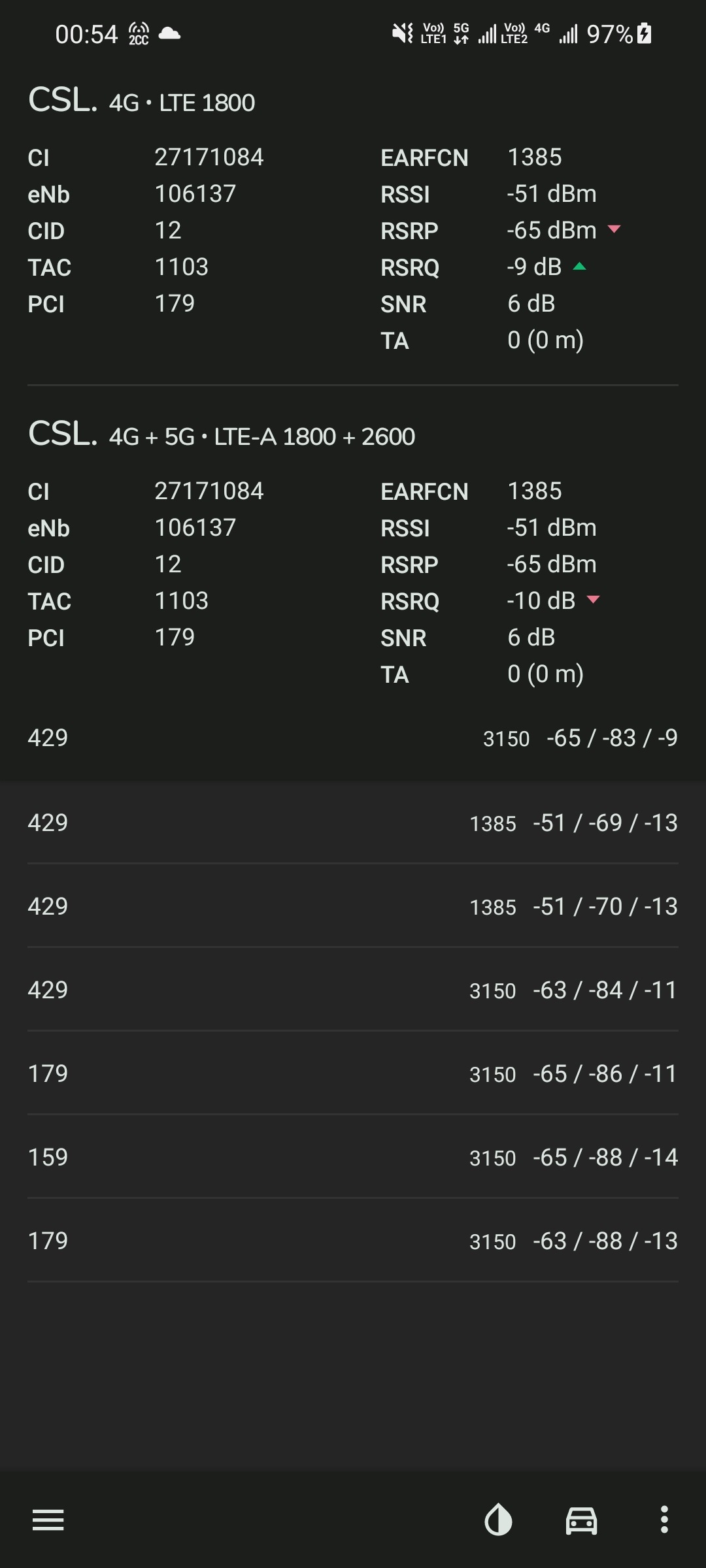Tap the red arrow next to -10 dB
The image size is (706, 1568).
593,600
